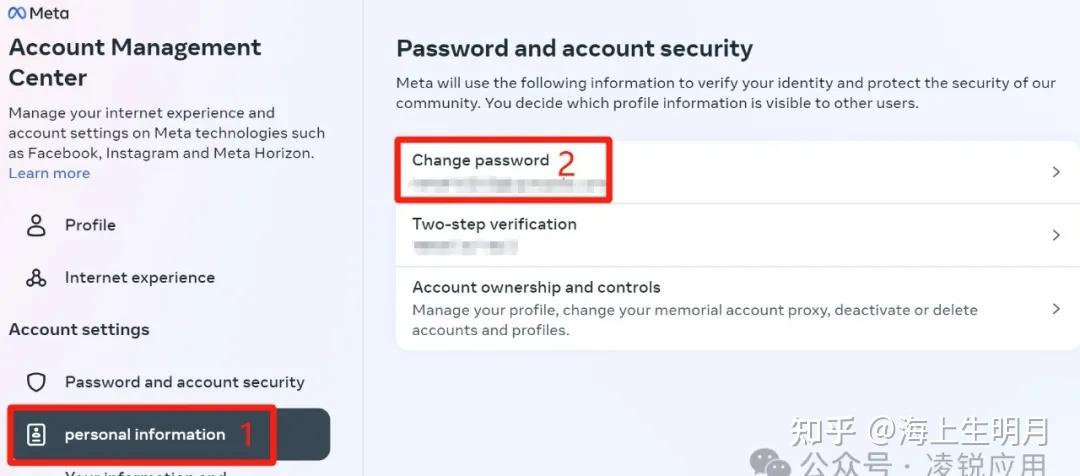Click the Profile person icon
The height and width of the screenshot is (476, 1080).
tap(37, 225)
